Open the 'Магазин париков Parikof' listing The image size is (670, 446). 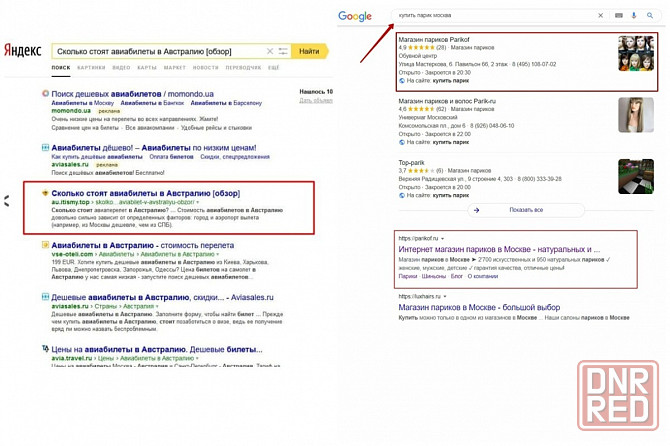point(434,39)
